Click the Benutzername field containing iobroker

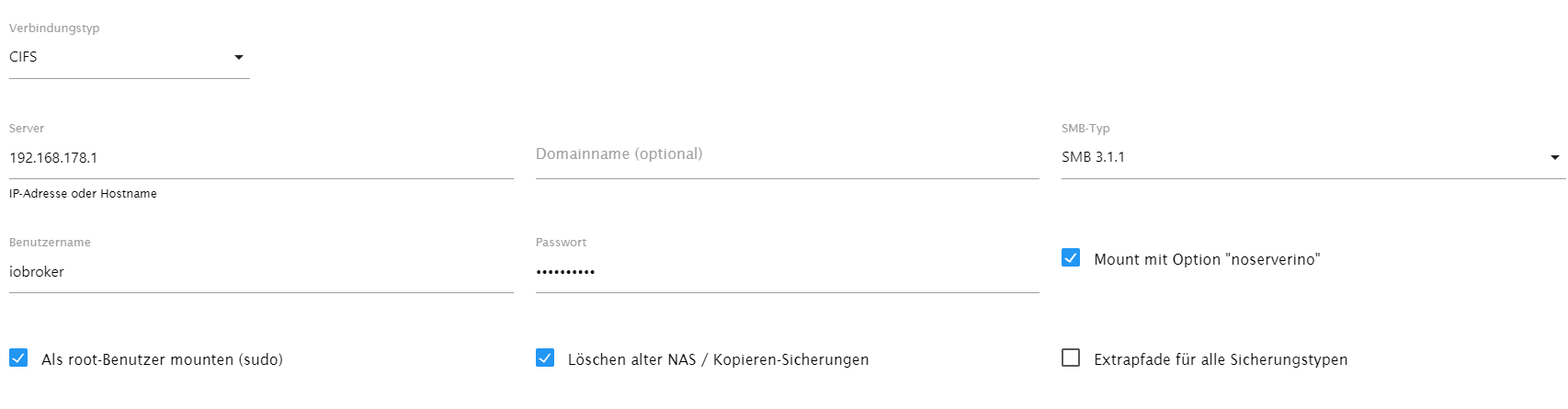(x=260, y=272)
